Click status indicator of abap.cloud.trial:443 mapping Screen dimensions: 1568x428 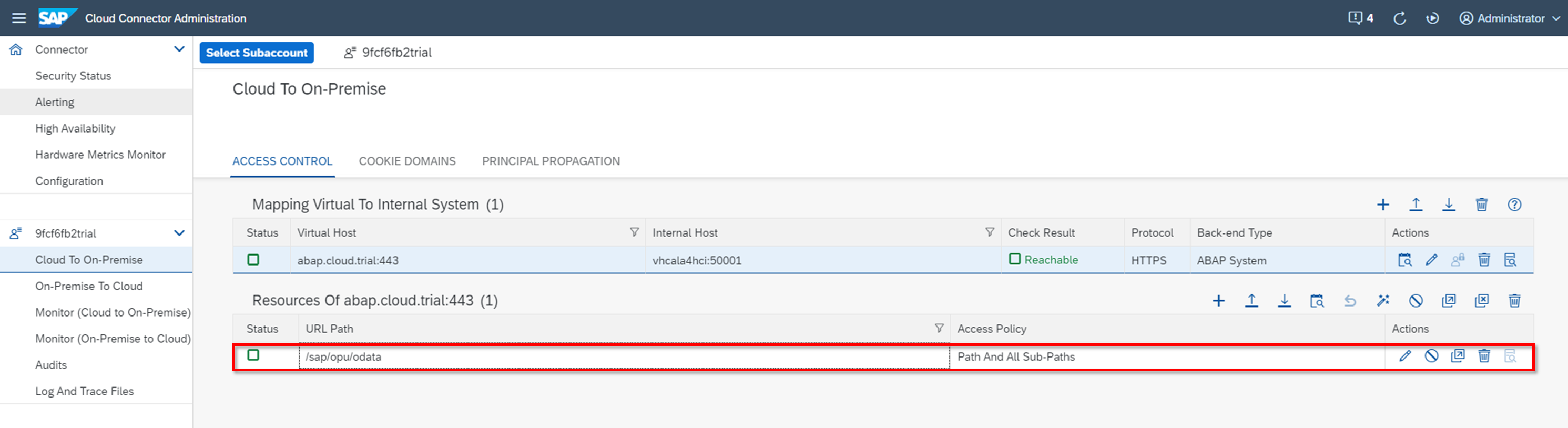tap(253, 260)
